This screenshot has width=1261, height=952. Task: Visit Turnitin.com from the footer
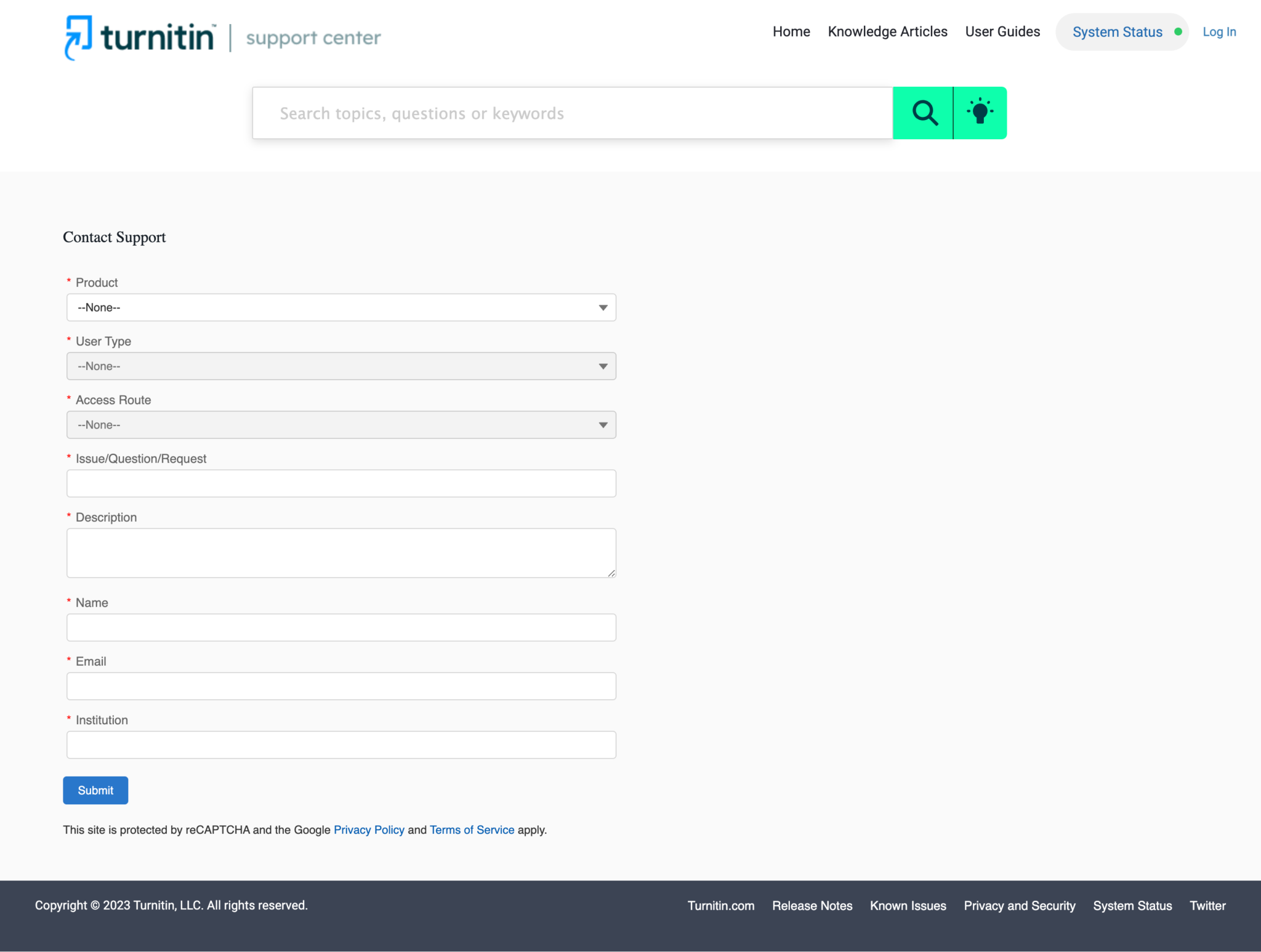pyautogui.click(x=720, y=905)
